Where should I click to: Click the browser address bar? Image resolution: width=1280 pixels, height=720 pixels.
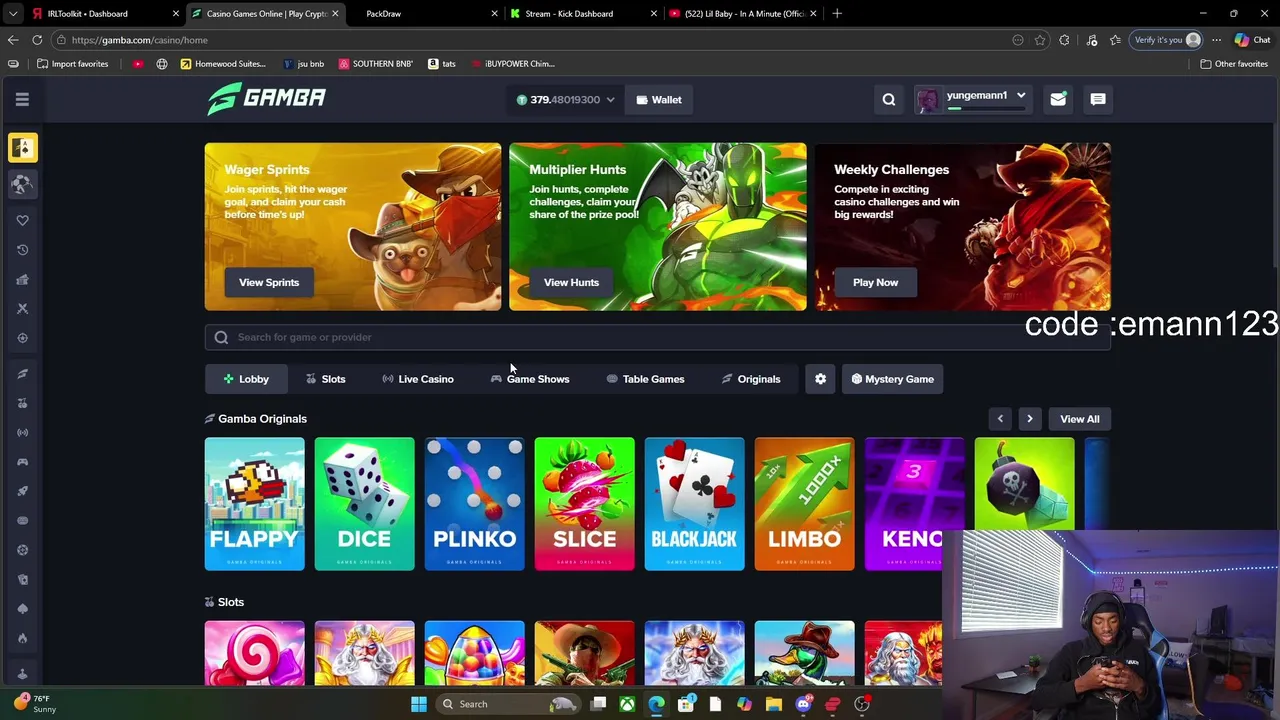click(530, 40)
